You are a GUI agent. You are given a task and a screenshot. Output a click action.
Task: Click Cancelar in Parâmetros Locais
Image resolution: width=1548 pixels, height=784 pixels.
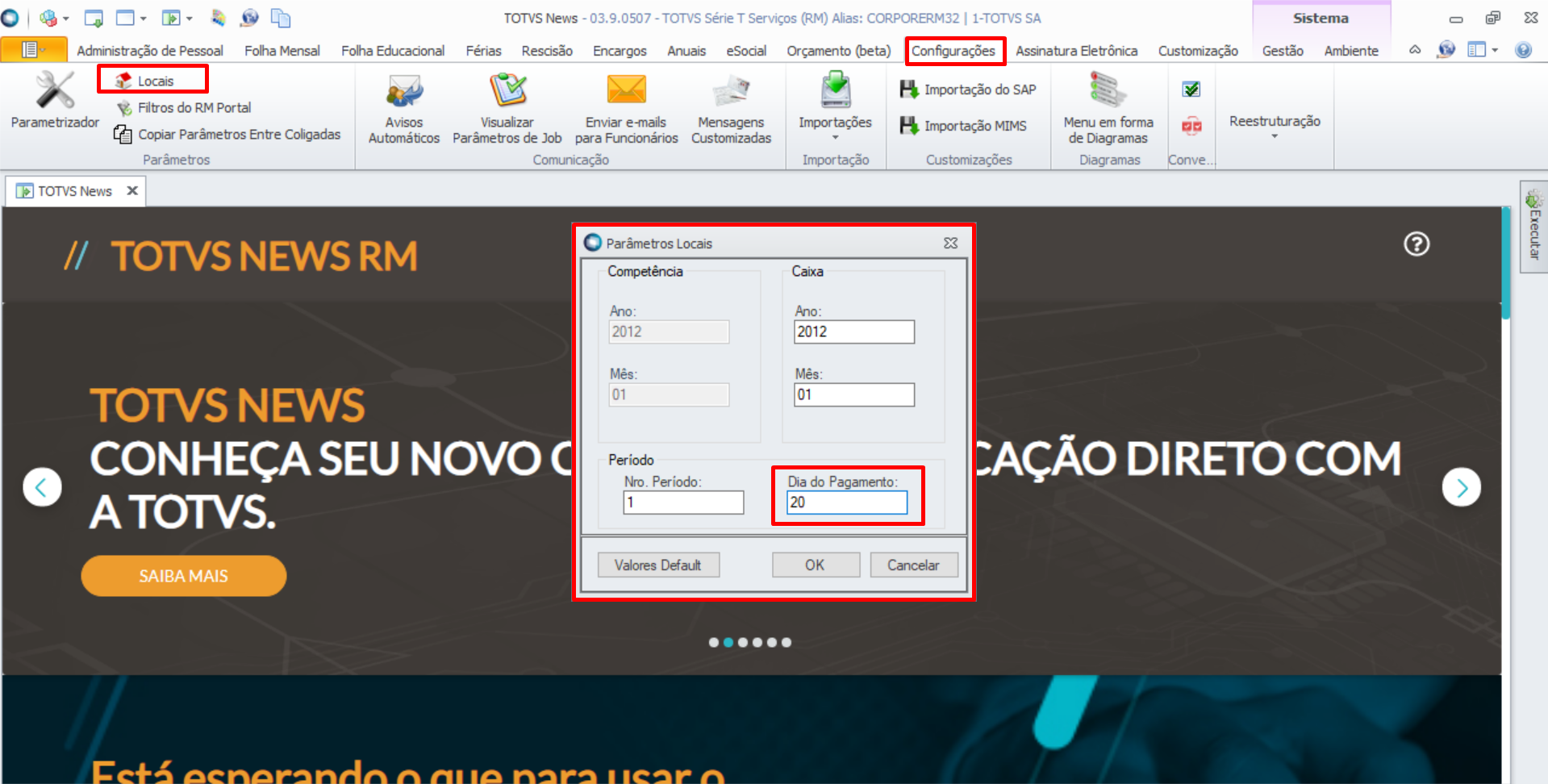pyautogui.click(x=914, y=565)
